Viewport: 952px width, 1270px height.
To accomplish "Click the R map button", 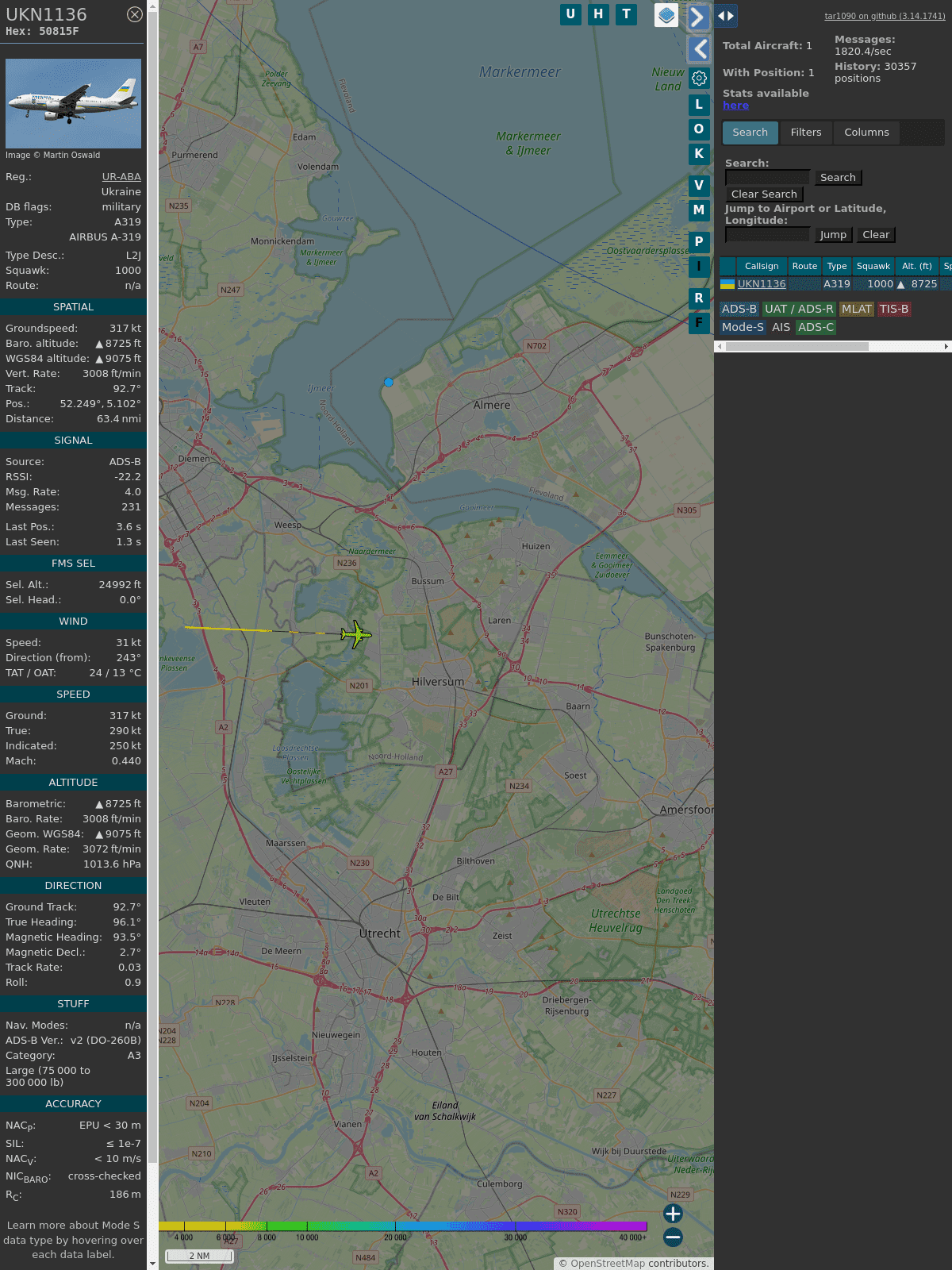I will coord(699,298).
